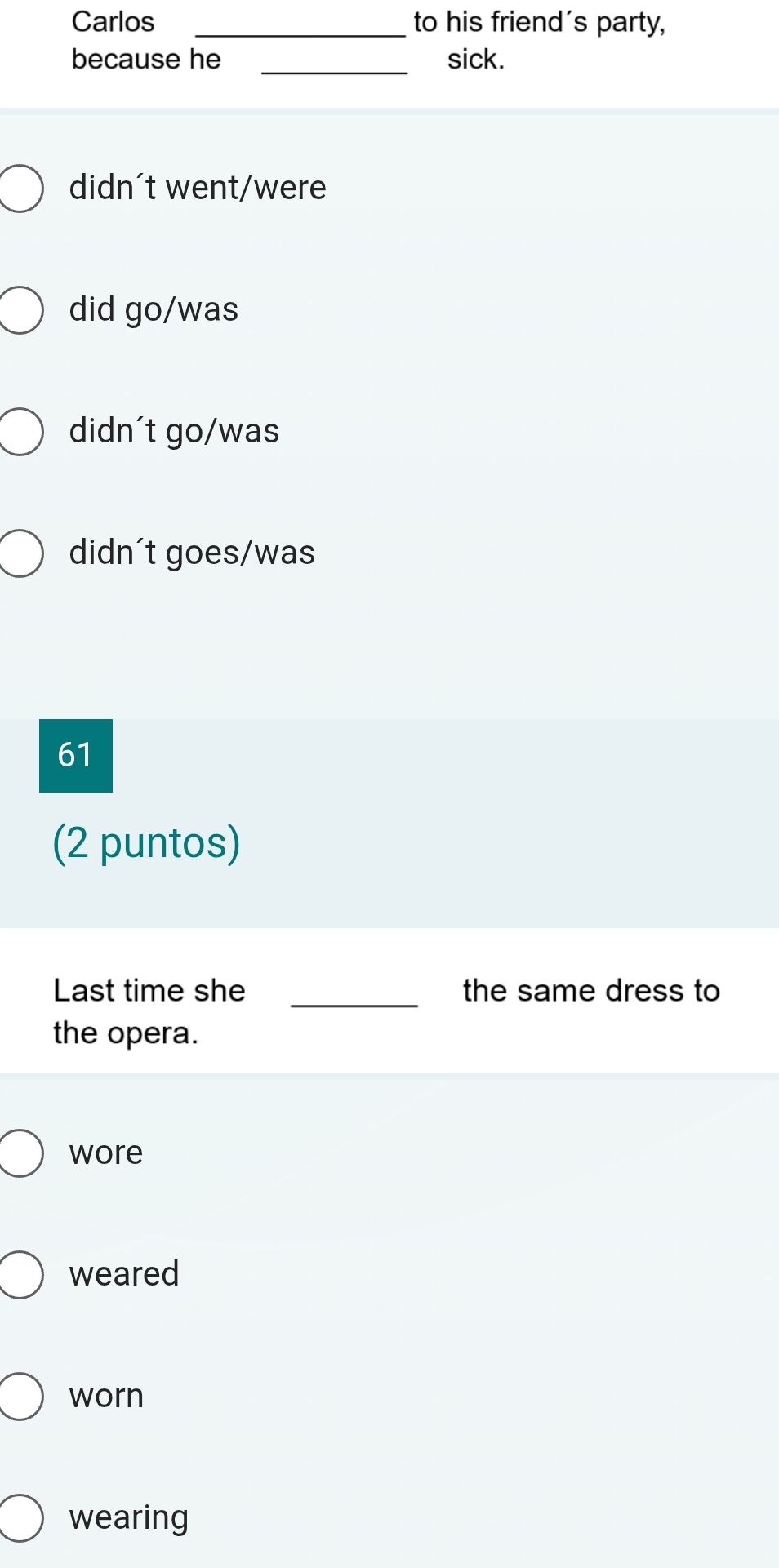779x1568 pixels.
Task: Click the "did go/was" answer text
Action: 154,310
